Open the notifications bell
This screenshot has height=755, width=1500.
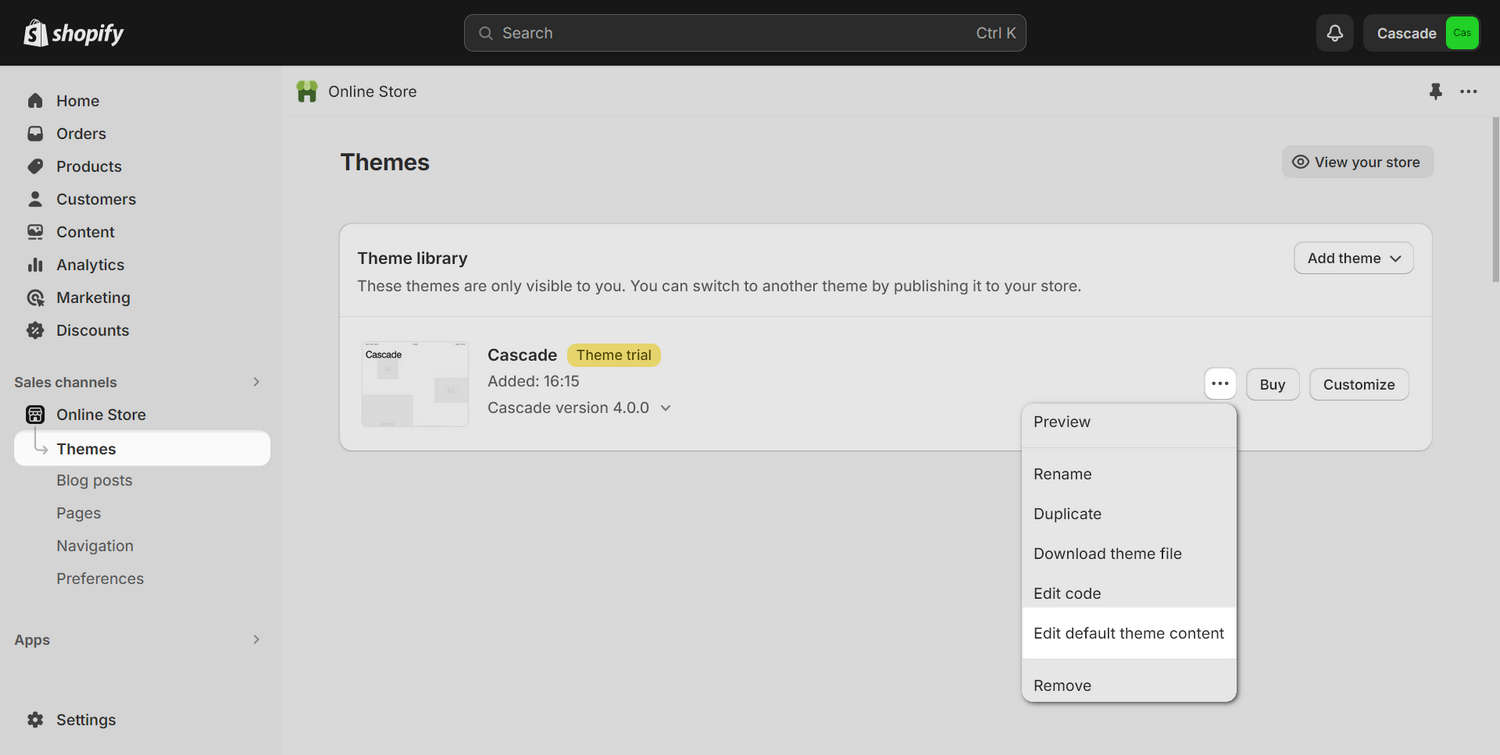point(1334,33)
